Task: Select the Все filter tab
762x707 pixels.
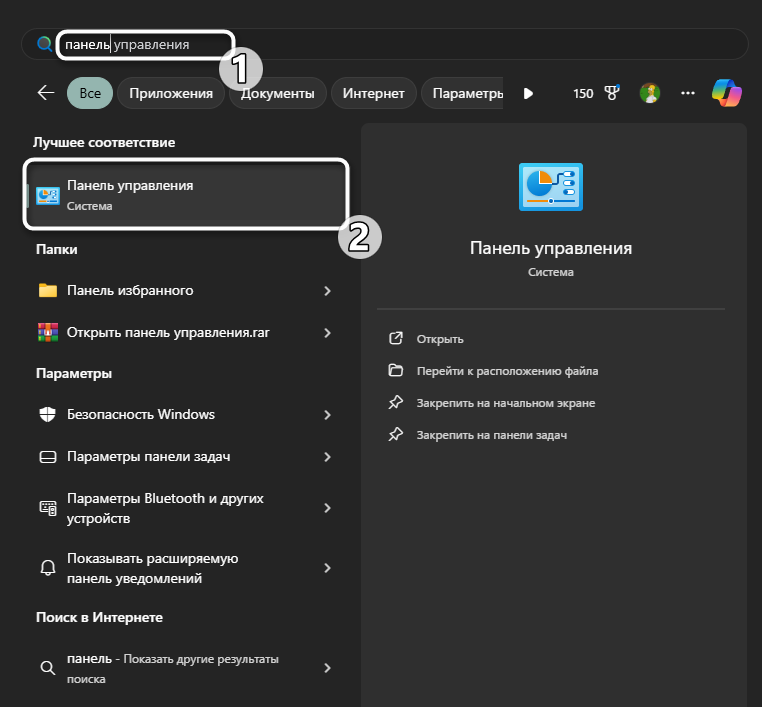Action: pos(90,93)
